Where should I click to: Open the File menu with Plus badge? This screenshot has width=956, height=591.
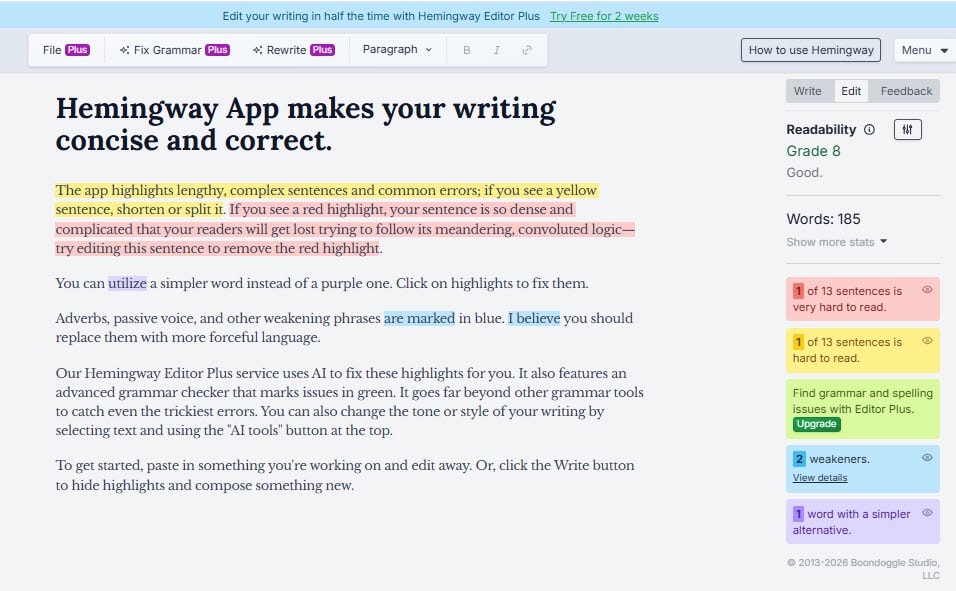pos(65,49)
